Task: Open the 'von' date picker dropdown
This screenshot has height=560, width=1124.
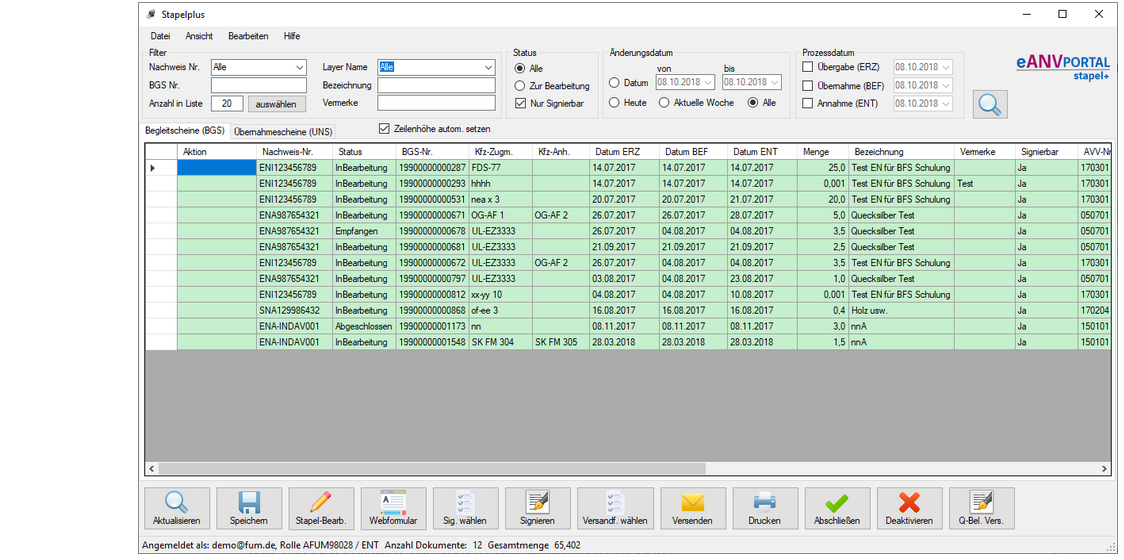Action: (x=708, y=82)
